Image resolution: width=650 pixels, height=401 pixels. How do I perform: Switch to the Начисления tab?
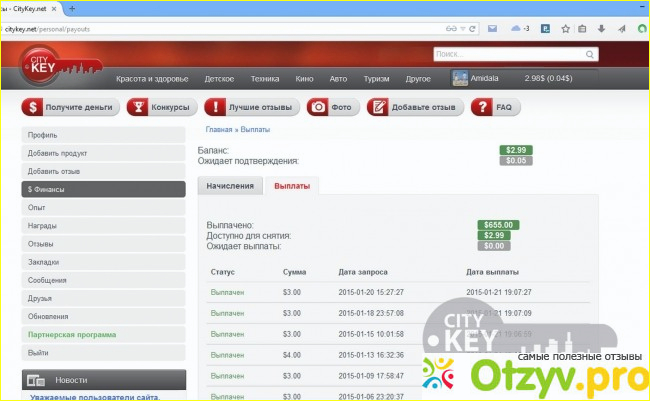pyautogui.click(x=230, y=186)
